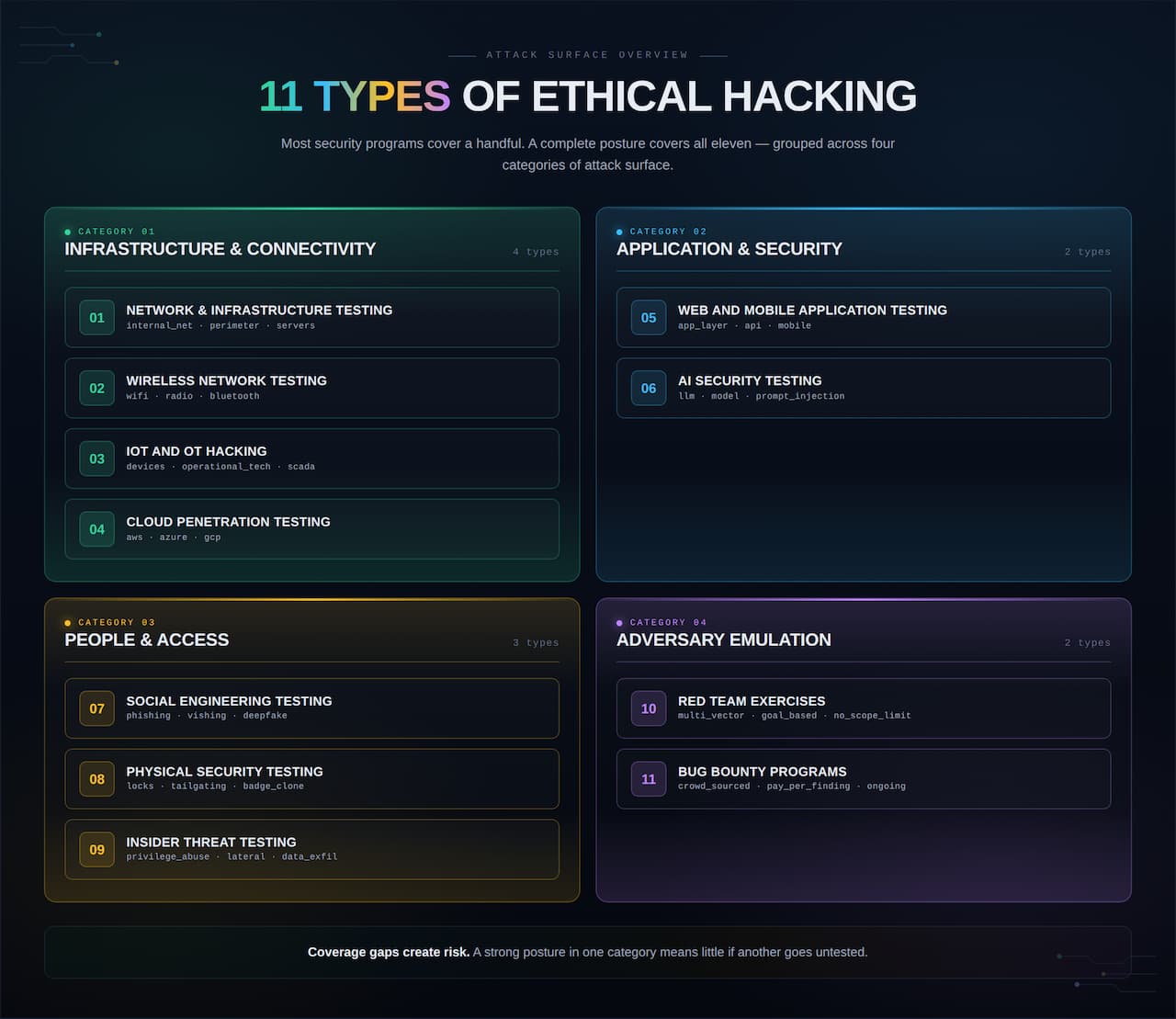Image resolution: width=1176 pixels, height=1019 pixels.
Task: Click the rainbow gradient title text
Action: pos(587,96)
